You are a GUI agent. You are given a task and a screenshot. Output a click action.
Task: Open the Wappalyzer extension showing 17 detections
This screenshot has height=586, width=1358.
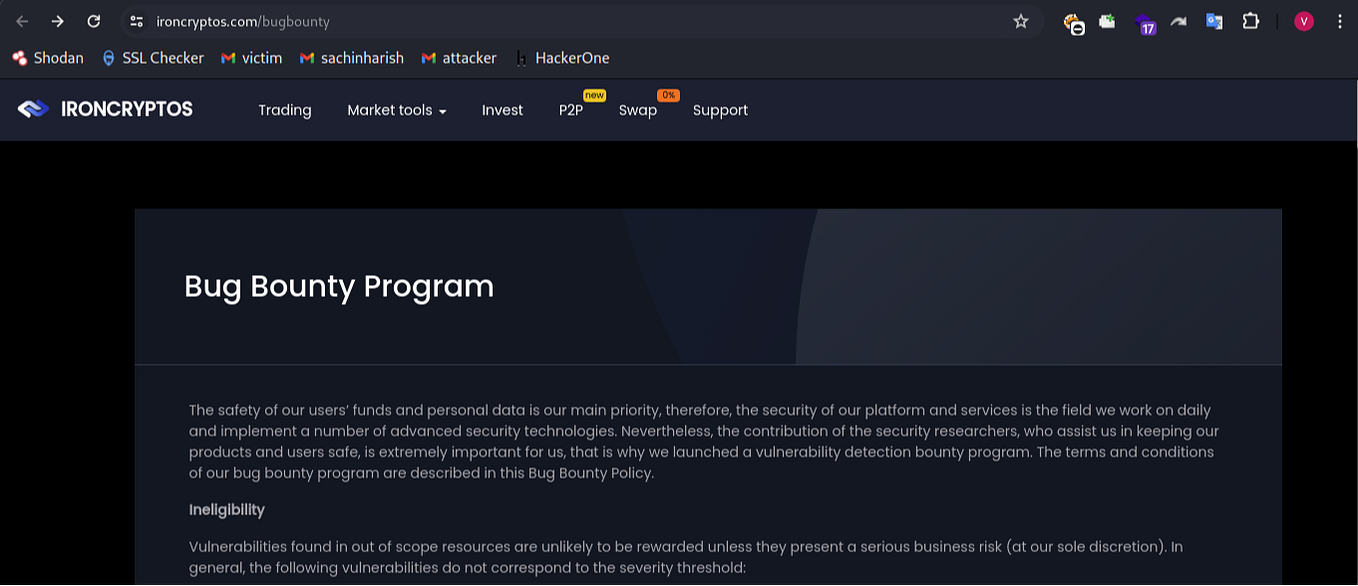tap(1146, 21)
